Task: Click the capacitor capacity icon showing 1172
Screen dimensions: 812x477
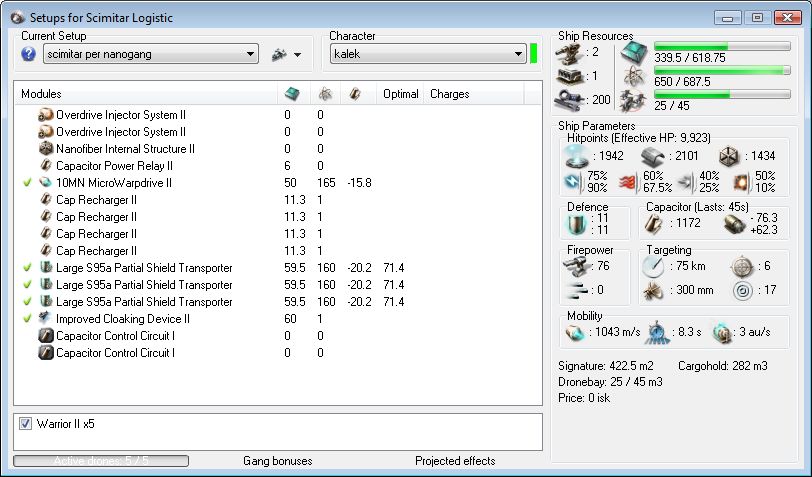Action: point(653,223)
